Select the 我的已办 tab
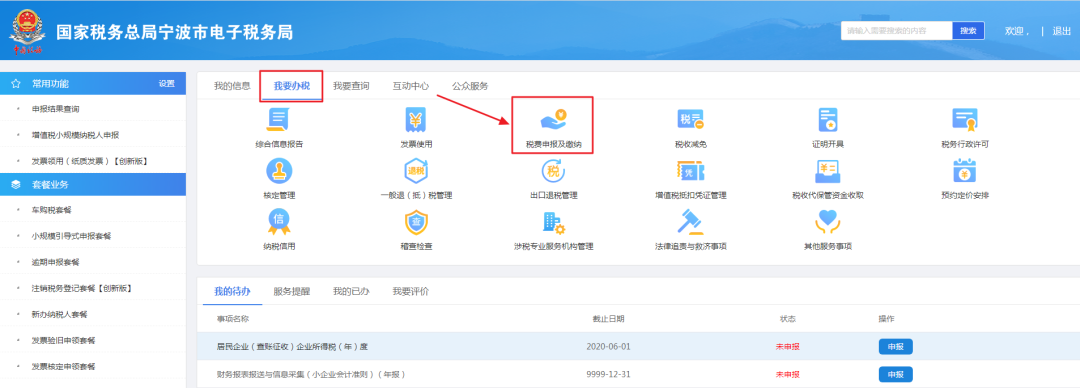Screen dimensions: 1080x388 click(351, 292)
